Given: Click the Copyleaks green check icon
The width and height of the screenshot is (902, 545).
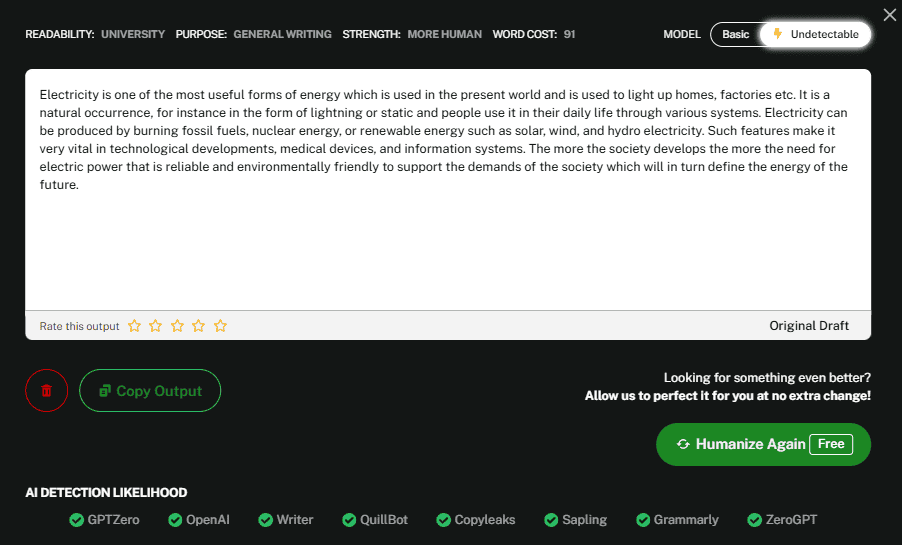Looking at the screenshot, I should coord(444,520).
